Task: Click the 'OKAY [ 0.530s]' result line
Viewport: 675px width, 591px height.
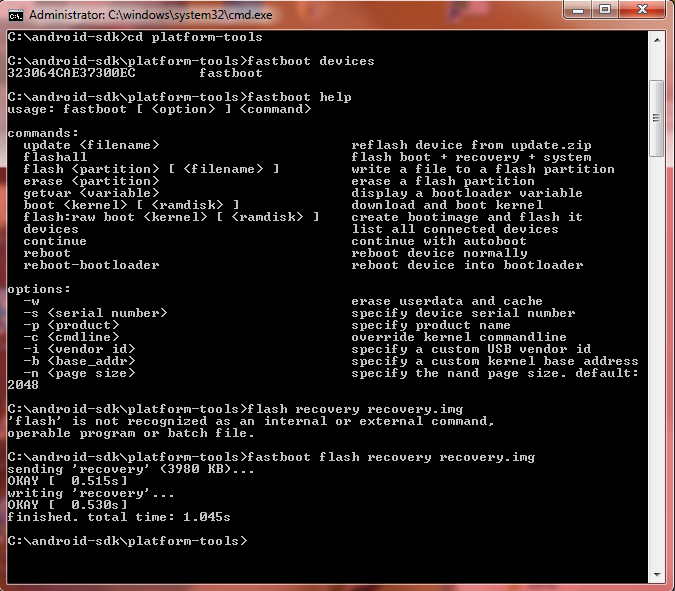Action: pyautogui.click(x=68, y=505)
